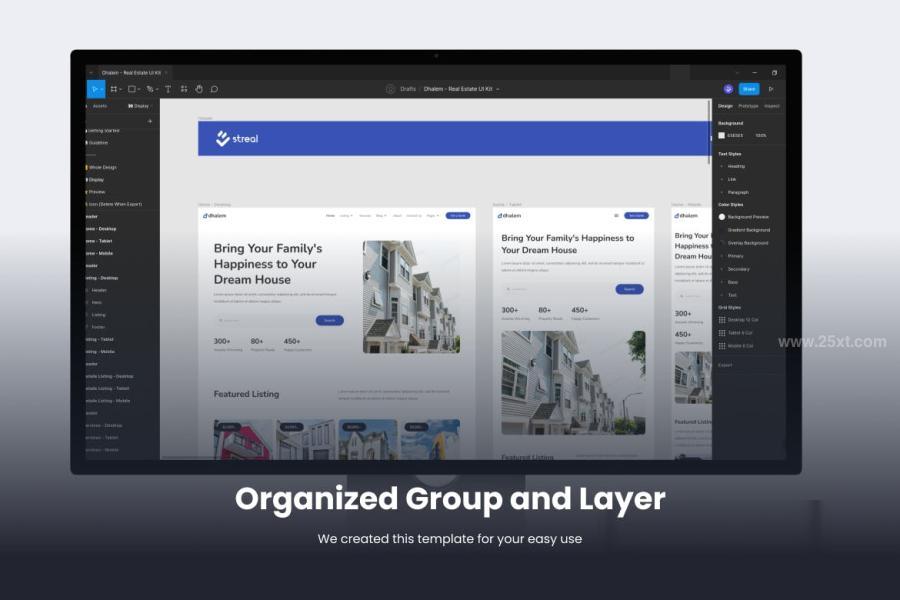The image size is (900, 600).
Task: Select the Rectangle shape tool
Action: tap(132, 89)
